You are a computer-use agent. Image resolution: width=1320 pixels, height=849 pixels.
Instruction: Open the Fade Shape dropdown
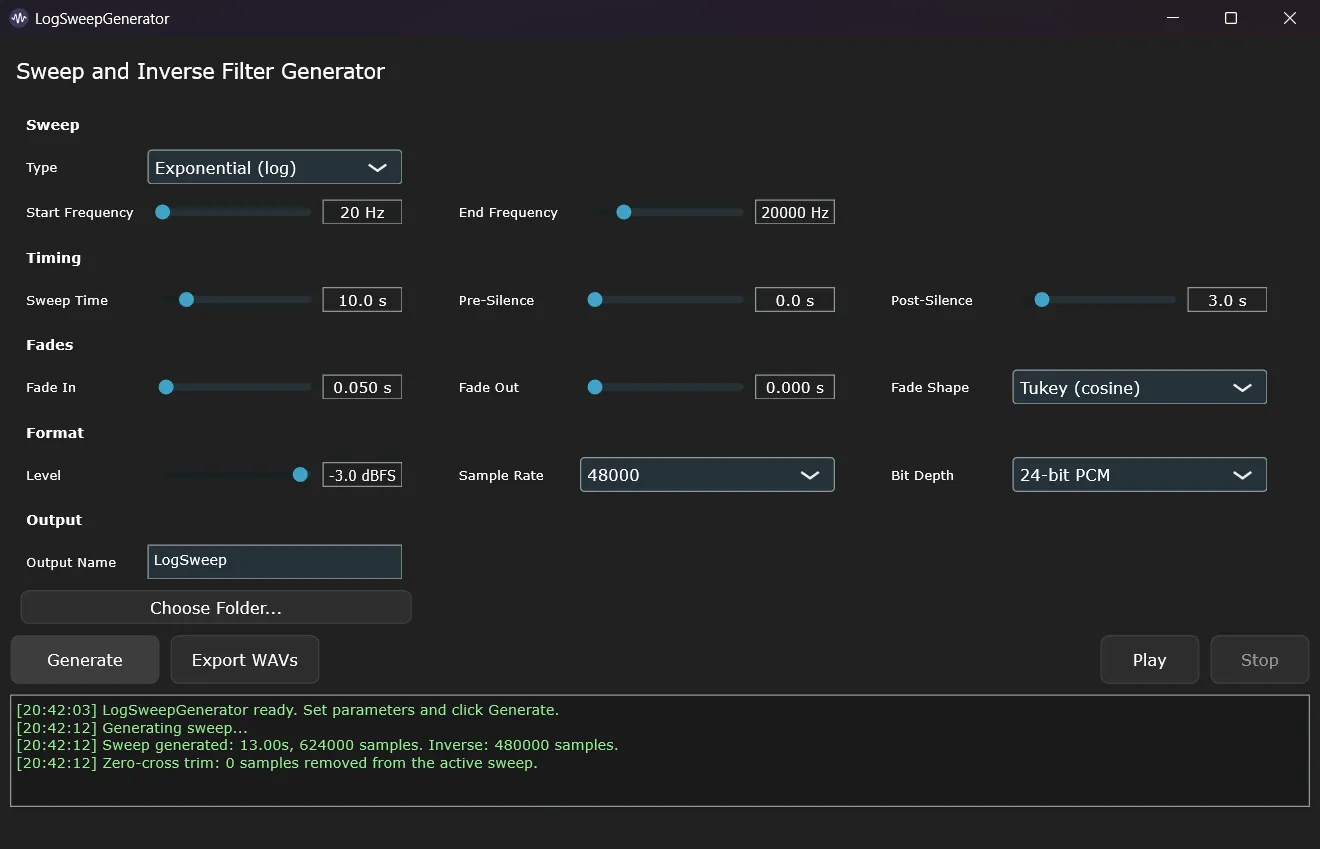(1139, 387)
